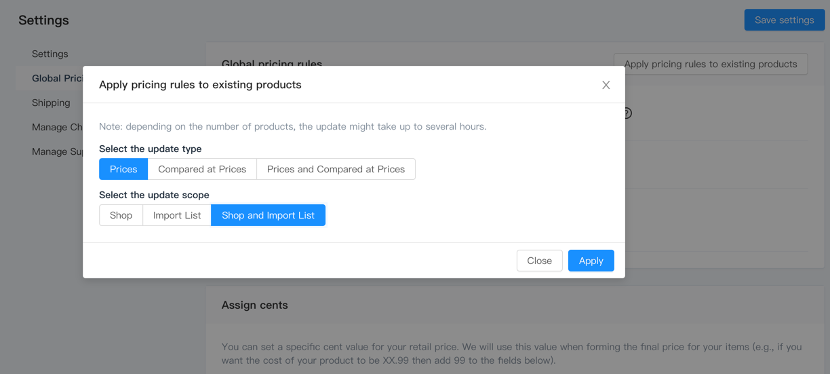Close the dialog with the X icon
Screen dimensions: 830x374
click(x=606, y=85)
